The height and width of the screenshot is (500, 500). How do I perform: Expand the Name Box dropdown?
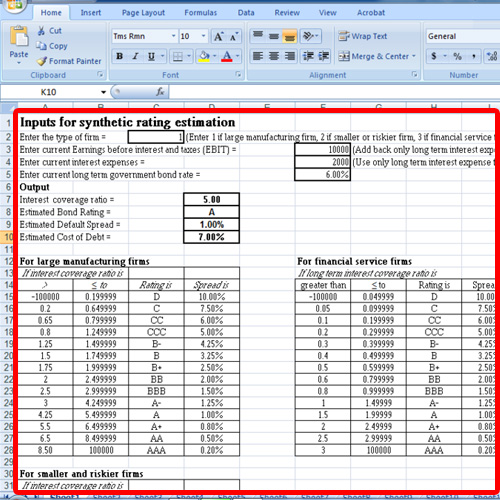click(x=103, y=92)
